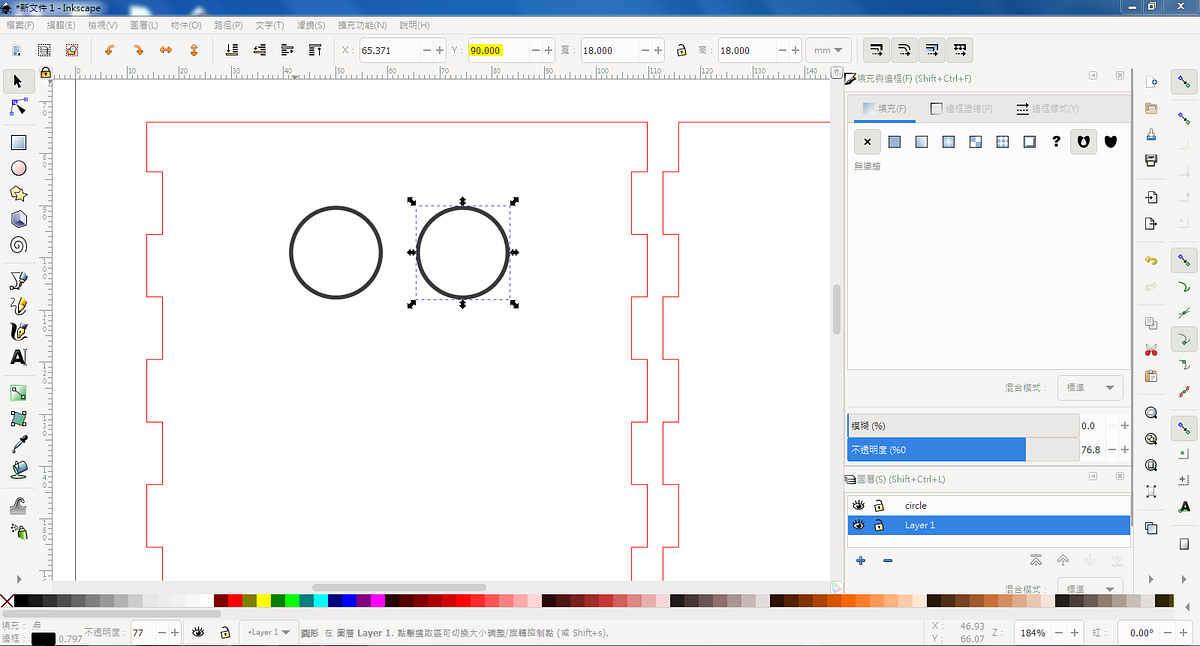Click the Import file icon
Image resolution: width=1200 pixels, height=646 pixels.
click(x=1151, y=197)
